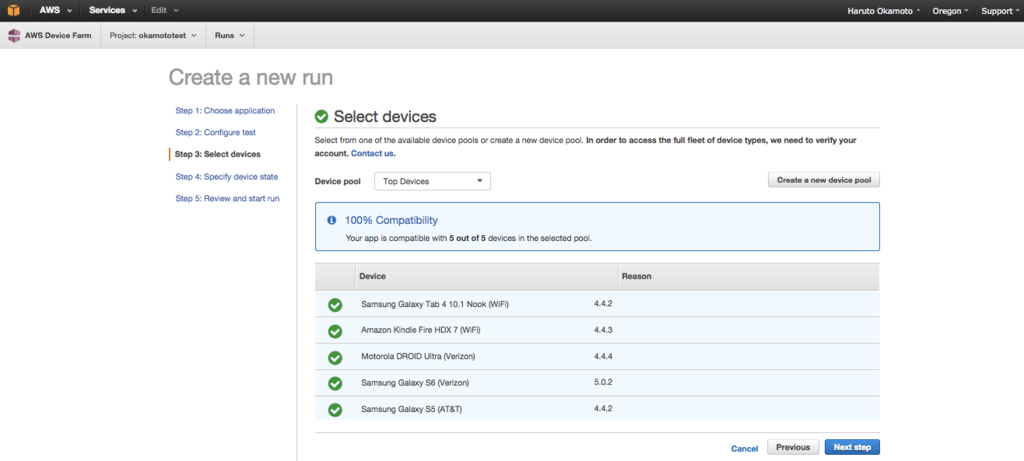
Task: Select Amazon Kindle Fire HDX 7 (WiFi) text
Action: click(x=423, y=330)
